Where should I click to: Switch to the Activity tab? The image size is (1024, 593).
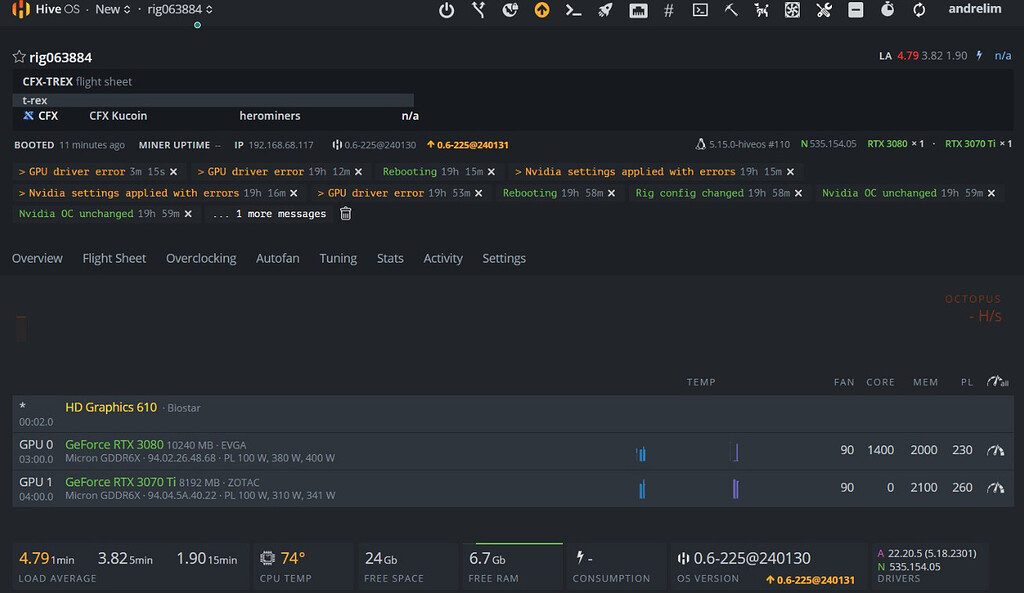tap(443, 258)
